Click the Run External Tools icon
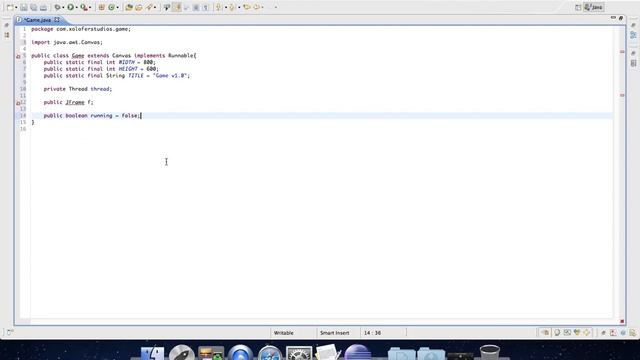The height and width of the screenshot is (360, 640). [84, 7]
